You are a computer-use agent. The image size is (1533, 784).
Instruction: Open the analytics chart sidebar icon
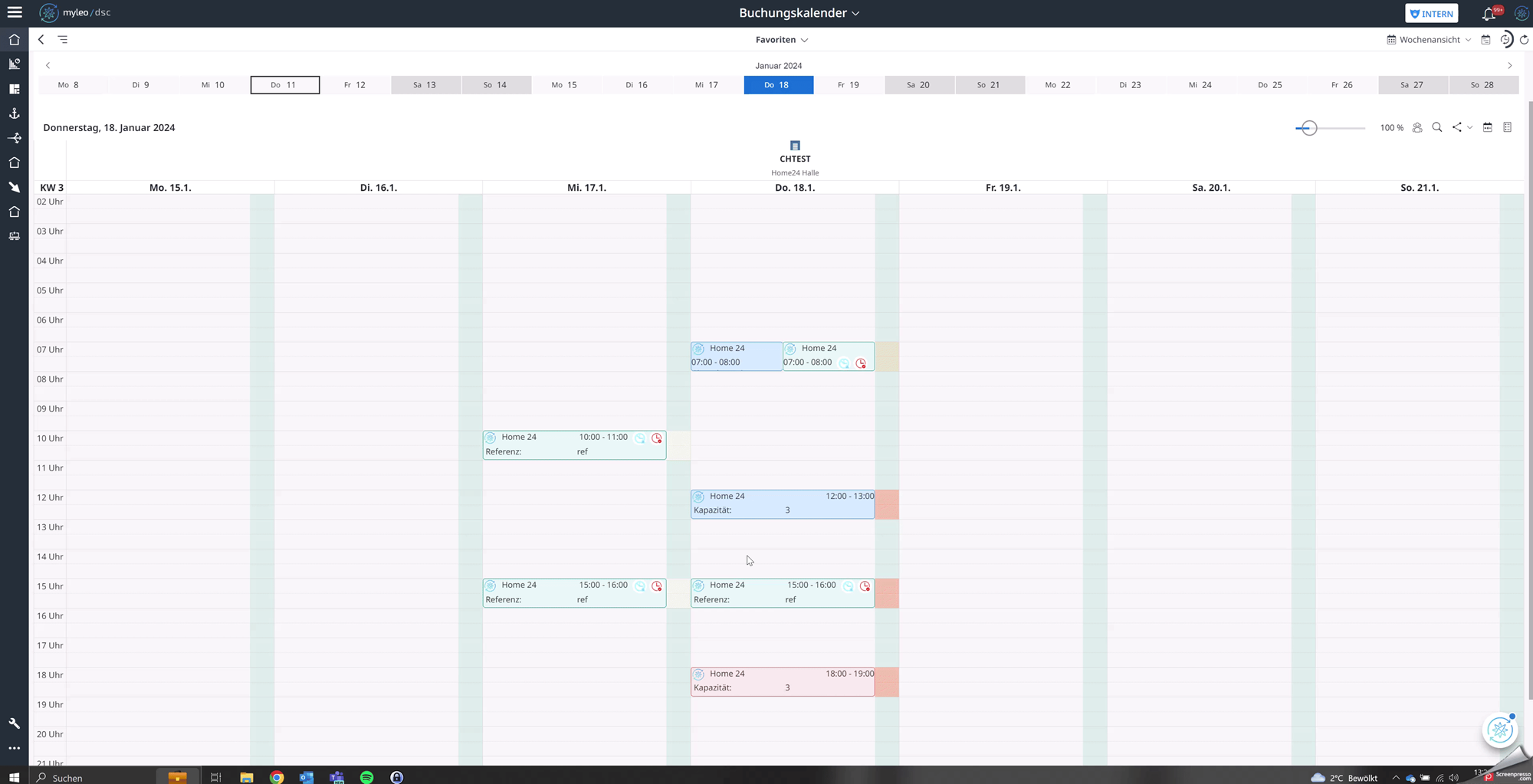[15, 64]
